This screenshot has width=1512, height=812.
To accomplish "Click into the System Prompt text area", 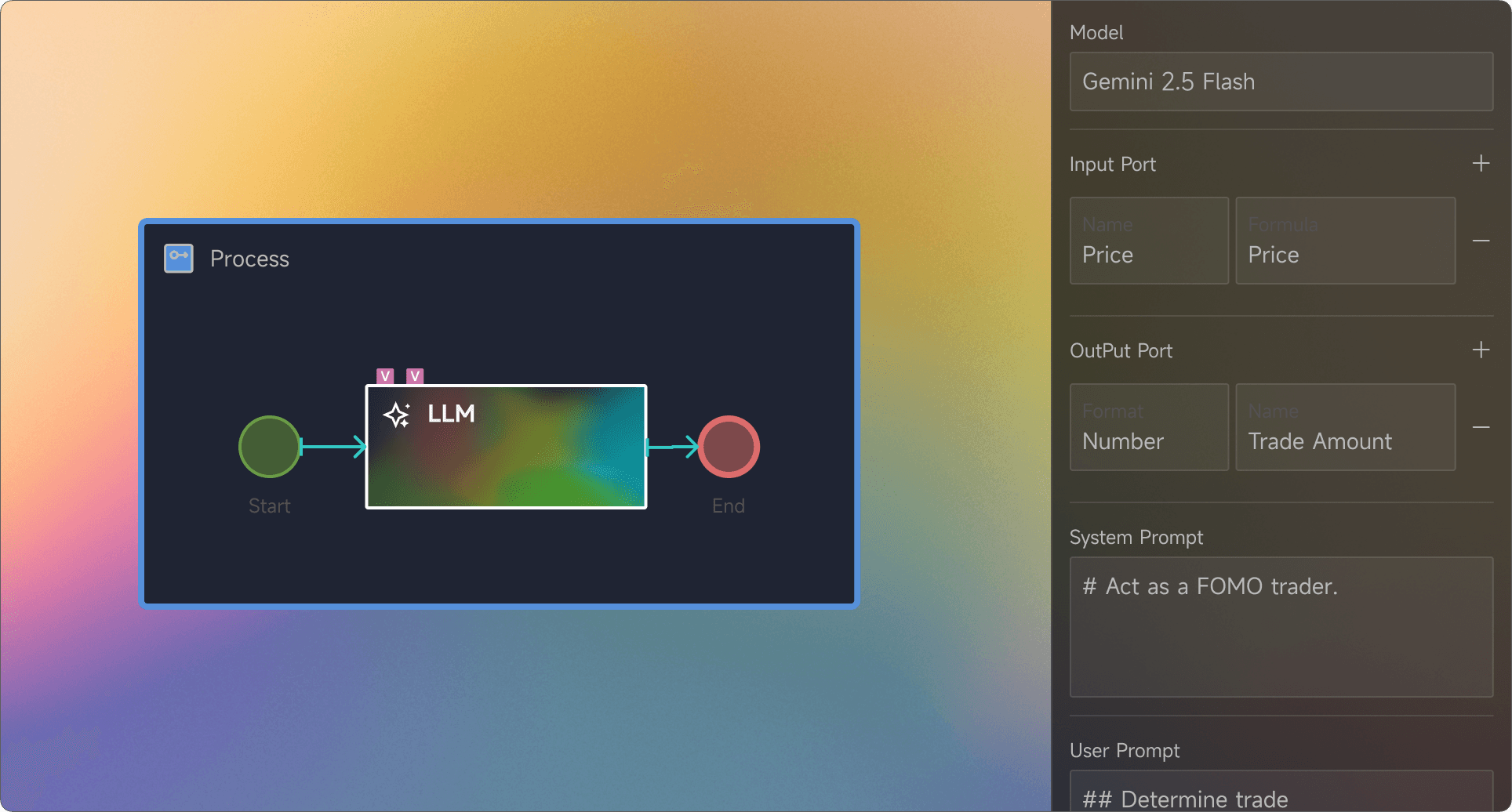I will tap(1281, 627).
